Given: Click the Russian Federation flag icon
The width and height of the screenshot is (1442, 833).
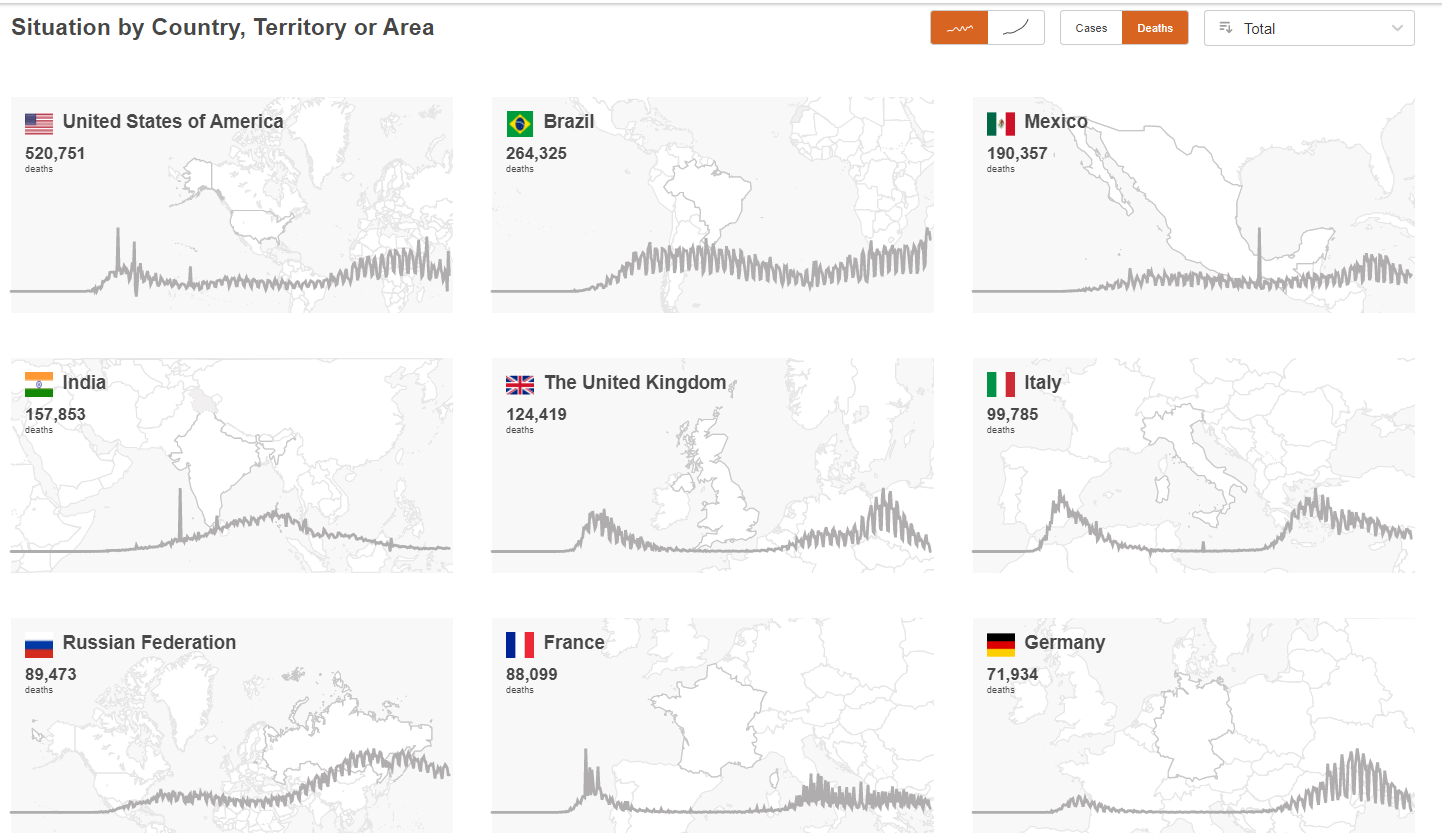Looking at the screenshot, I should point(39,645).
